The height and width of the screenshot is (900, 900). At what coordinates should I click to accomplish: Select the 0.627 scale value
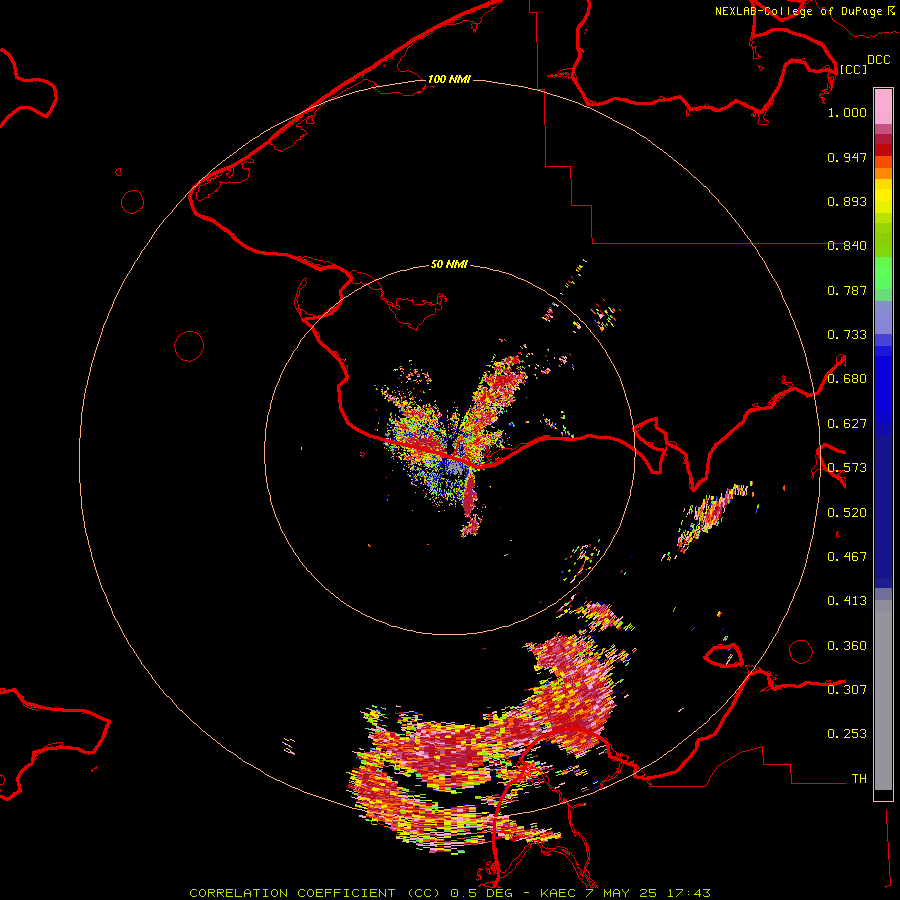tap(847, 424)
